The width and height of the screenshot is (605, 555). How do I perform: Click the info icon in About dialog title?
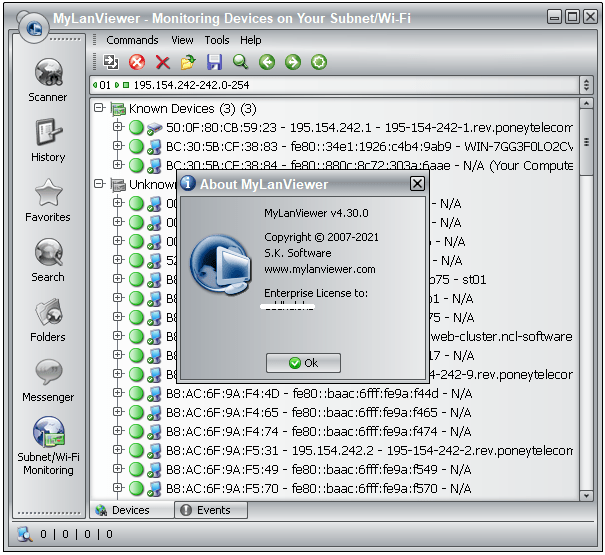(188, 183)
